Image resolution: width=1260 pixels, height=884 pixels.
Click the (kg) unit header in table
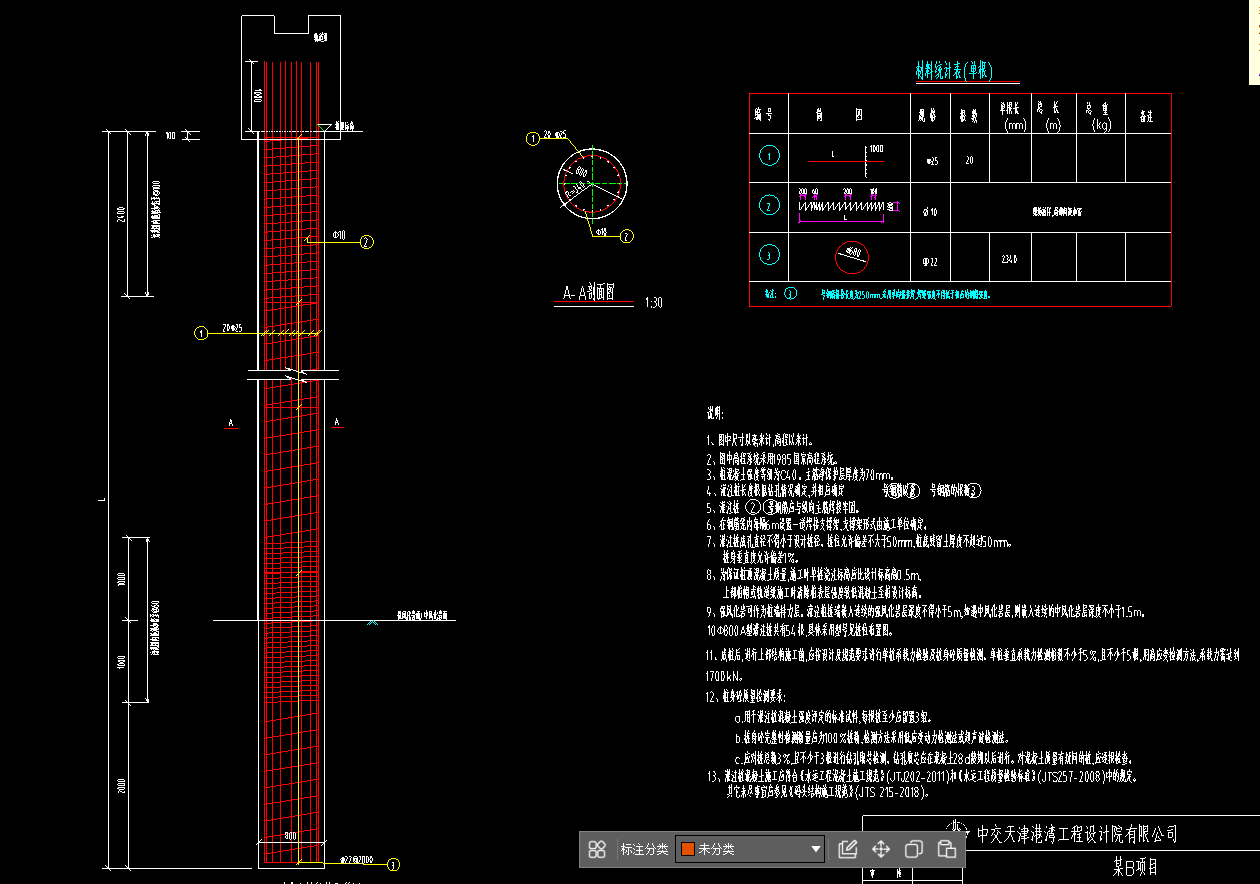pos(1101,126)
